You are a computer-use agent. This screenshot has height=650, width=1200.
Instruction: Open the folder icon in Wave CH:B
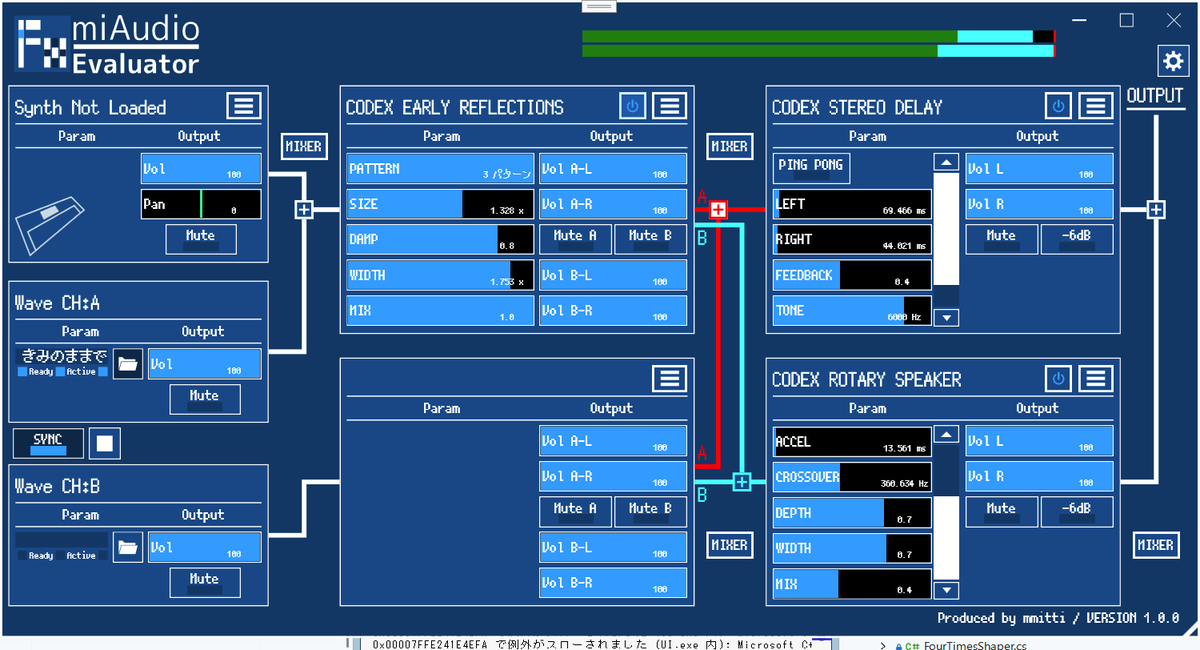click(128, 547)
